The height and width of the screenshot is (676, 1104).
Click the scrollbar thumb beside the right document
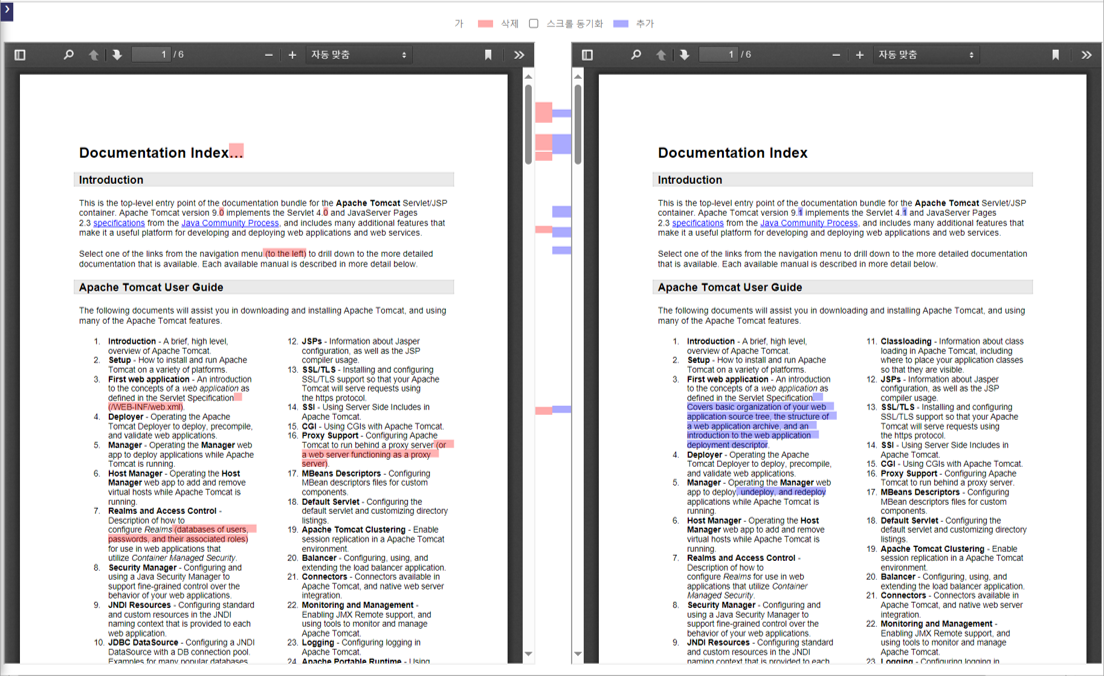pos(578,125)
